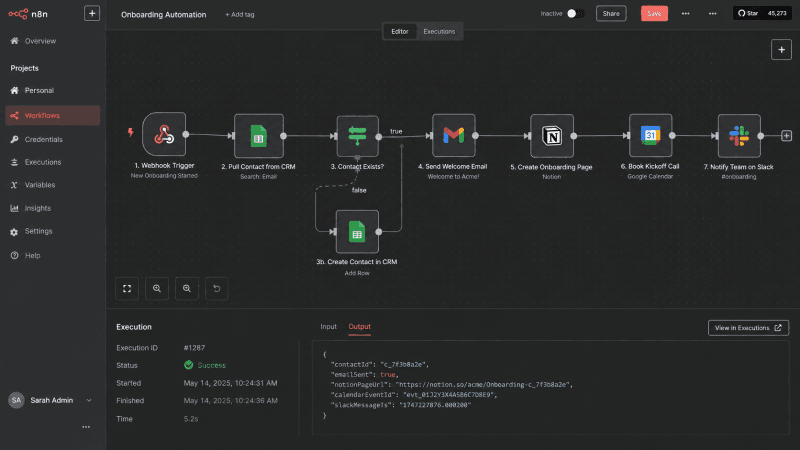Click the n8n logo
Image resolution: width=800 pixels, height=450 pixels.
[28, 14]
